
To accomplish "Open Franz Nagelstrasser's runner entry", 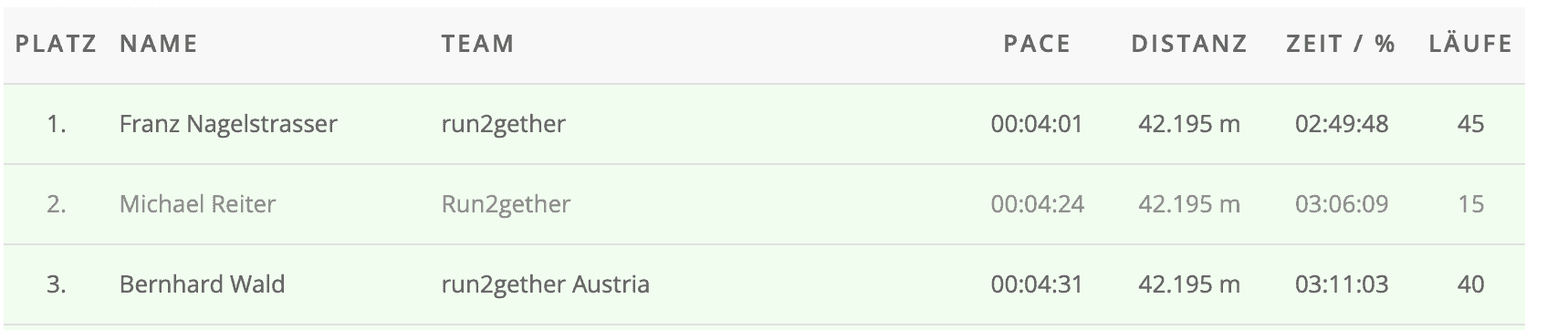I will coord(228,124).
